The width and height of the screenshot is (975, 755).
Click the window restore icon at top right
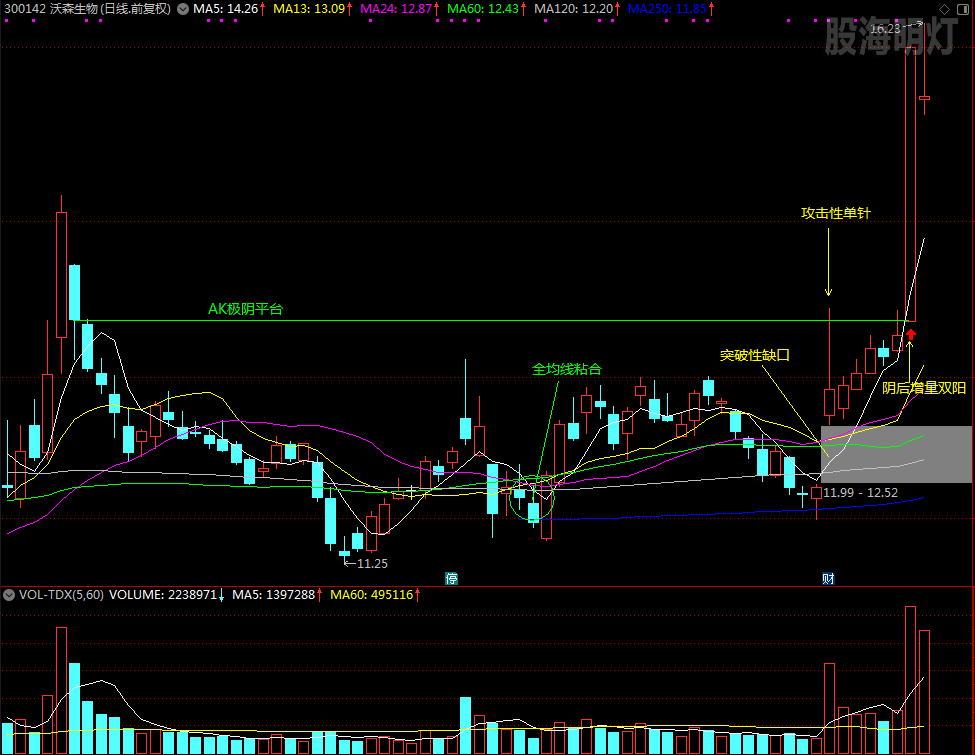click(963, 9)
